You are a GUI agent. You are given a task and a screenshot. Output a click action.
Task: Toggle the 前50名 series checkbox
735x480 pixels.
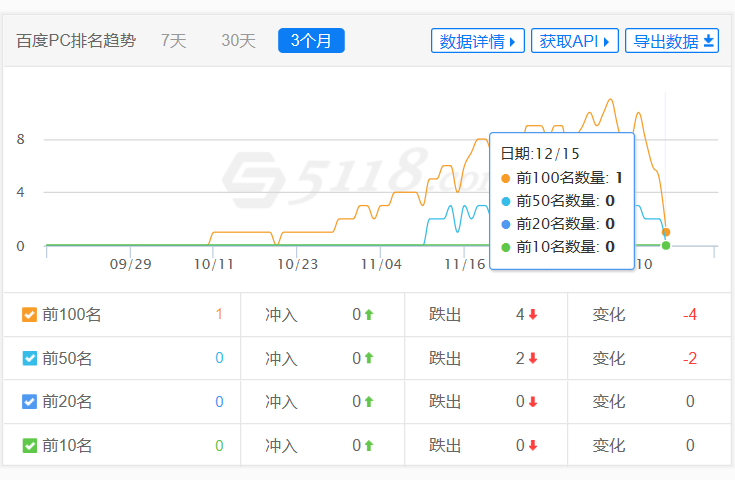pos(30,358)
